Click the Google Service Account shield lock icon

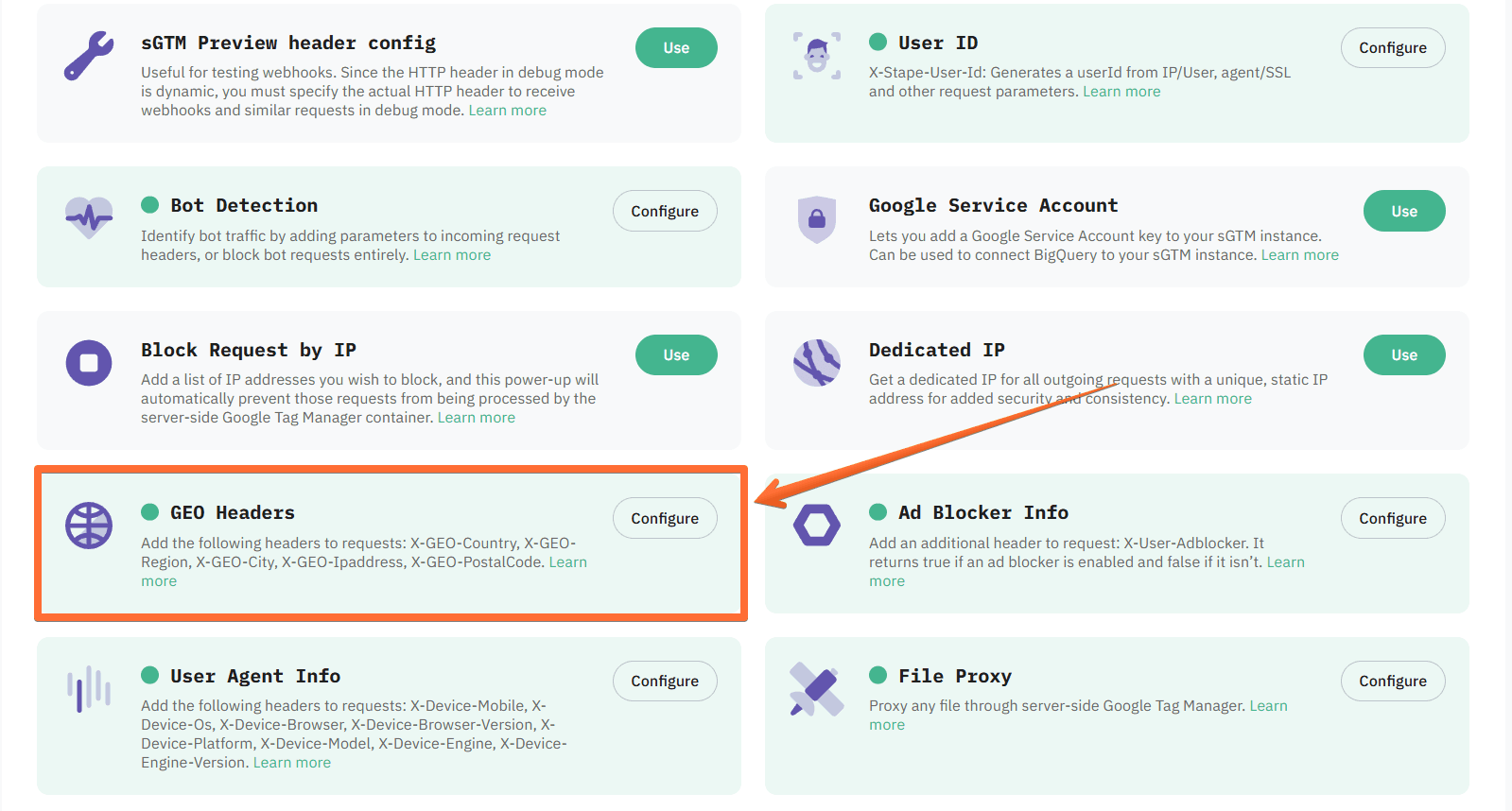pos(817,219)
